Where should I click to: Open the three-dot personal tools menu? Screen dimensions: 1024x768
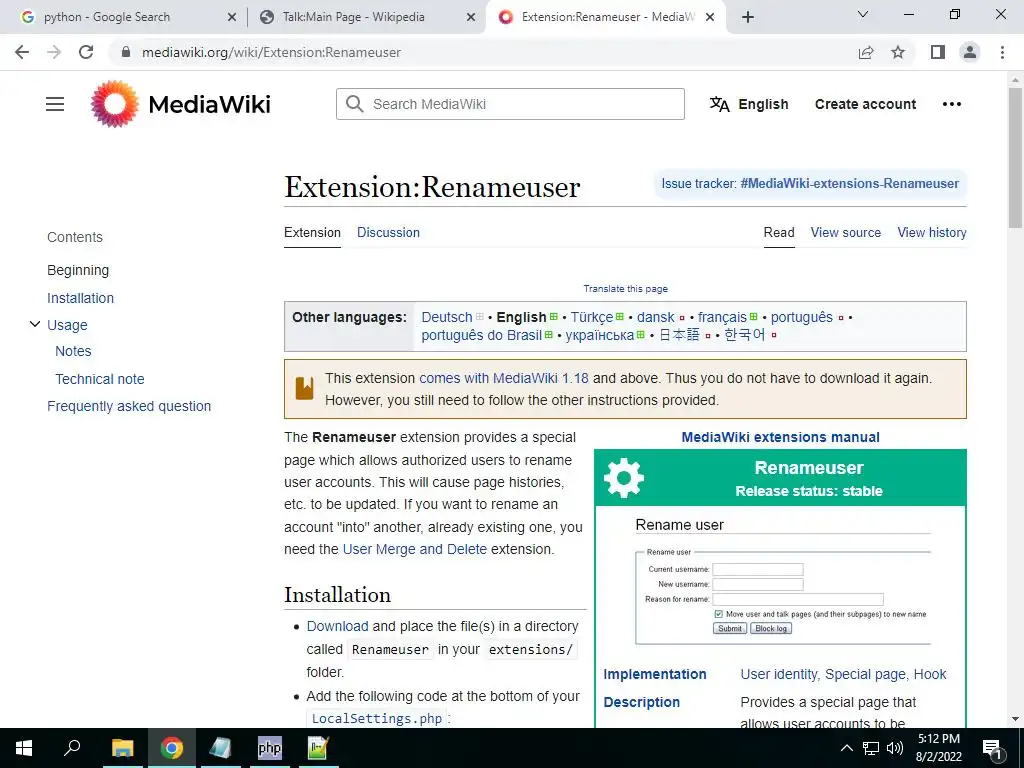point(952,104)
